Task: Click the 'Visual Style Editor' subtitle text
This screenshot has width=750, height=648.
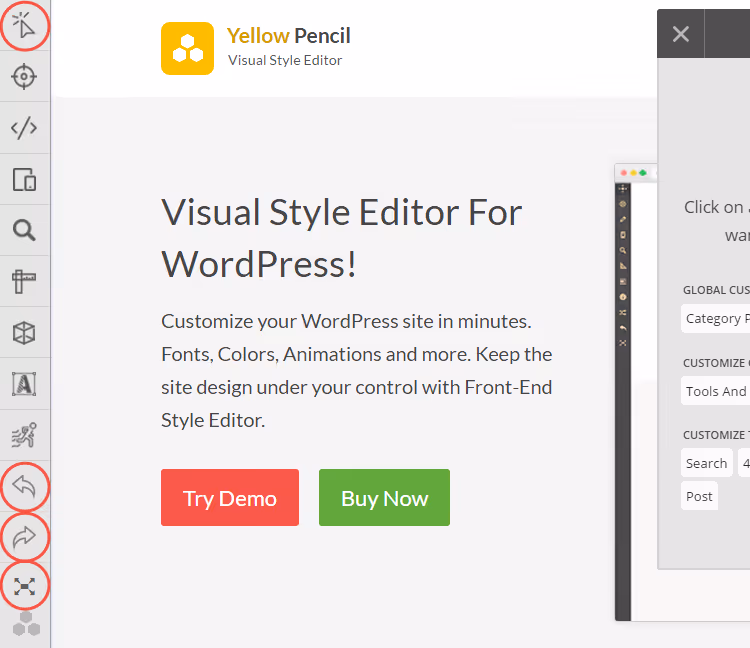Action: [285, 60]
